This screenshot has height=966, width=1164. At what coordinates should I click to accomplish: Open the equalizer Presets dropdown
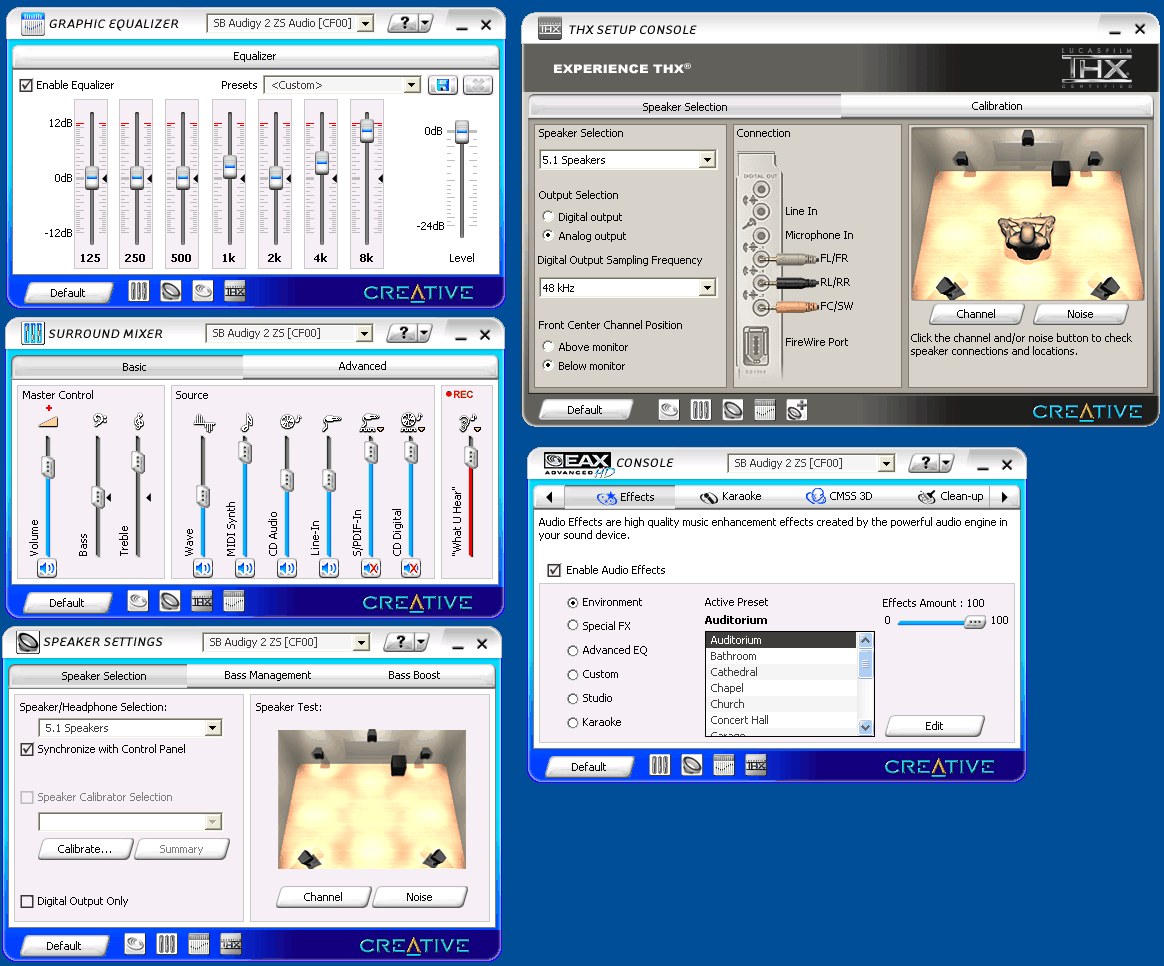coord(412,85)
